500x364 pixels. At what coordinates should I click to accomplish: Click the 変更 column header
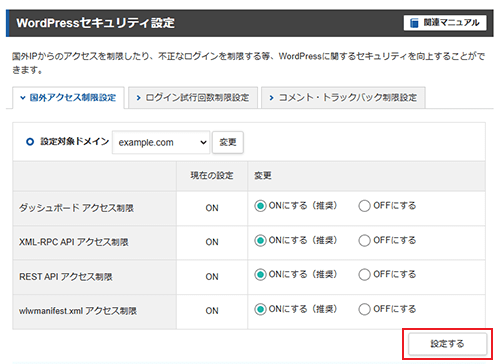pos(263,175)
